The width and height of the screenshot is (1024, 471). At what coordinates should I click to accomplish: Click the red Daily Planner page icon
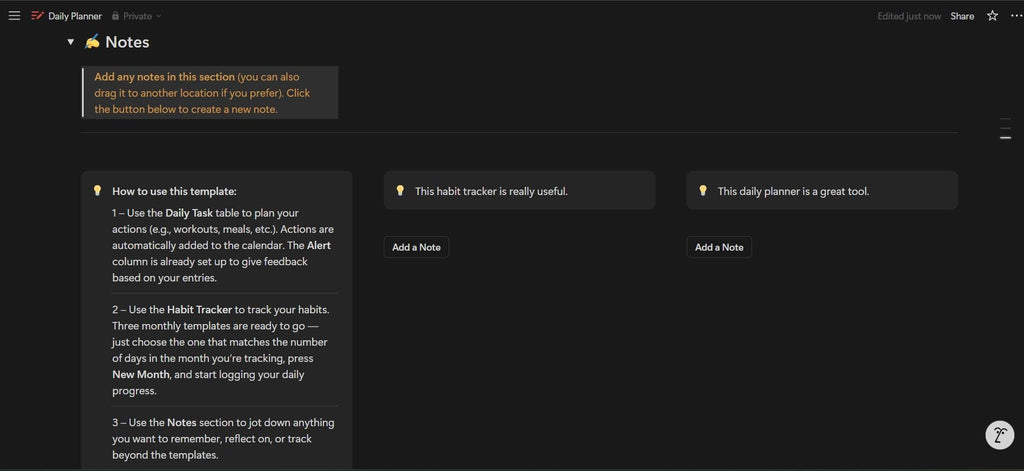(x=38, y=16)
